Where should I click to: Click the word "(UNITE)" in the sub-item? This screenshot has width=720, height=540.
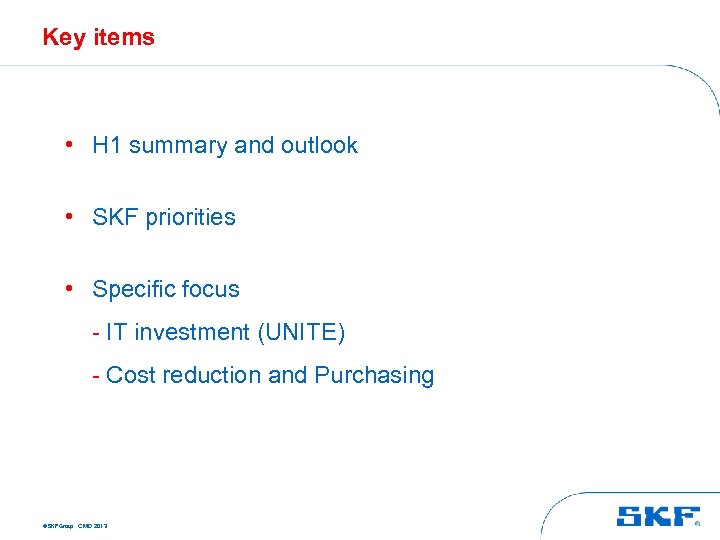pos(301,332)
